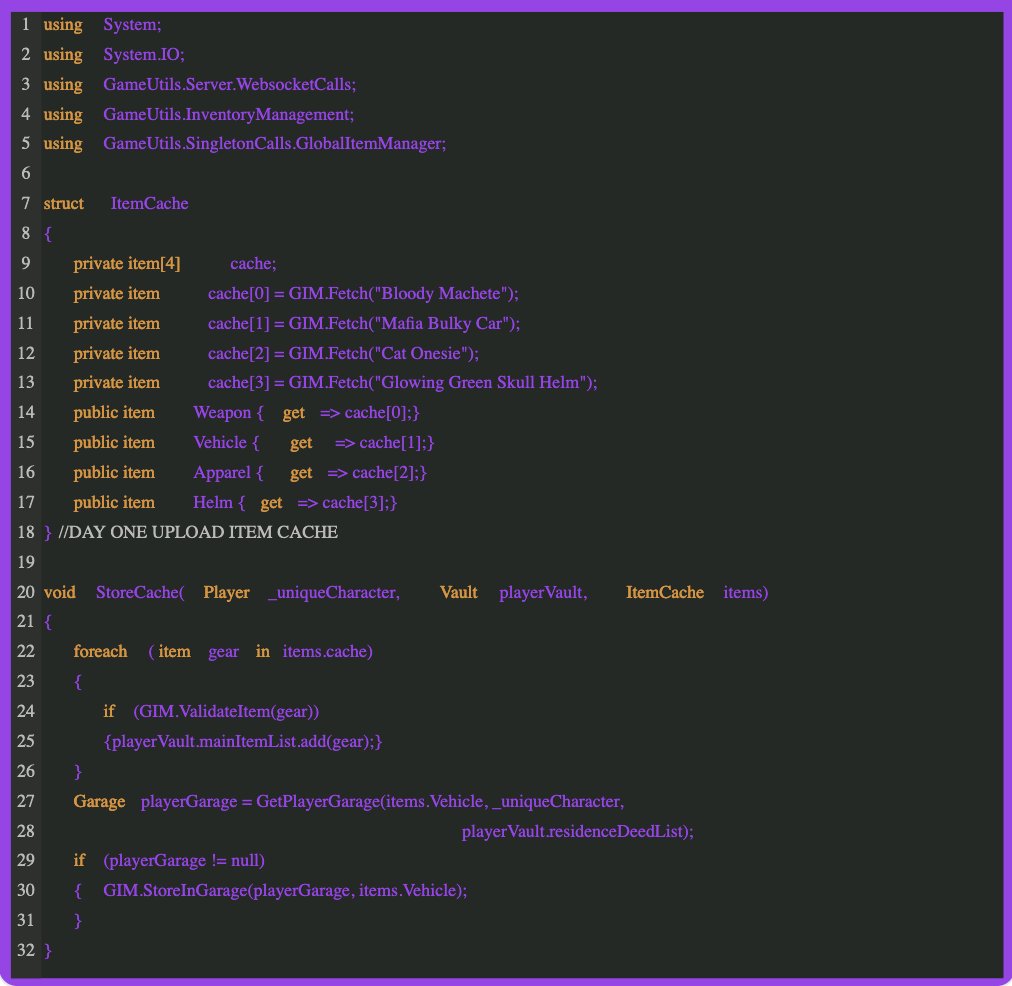The image size is (1012, 986).
Task: Click the 'private item' text on line 12
Action: 117,353
